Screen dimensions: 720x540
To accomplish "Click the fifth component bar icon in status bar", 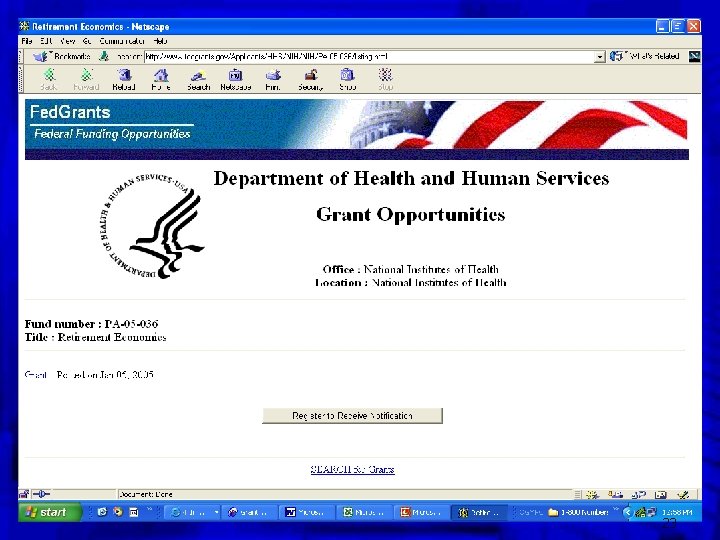I will (x=683, y=495).
